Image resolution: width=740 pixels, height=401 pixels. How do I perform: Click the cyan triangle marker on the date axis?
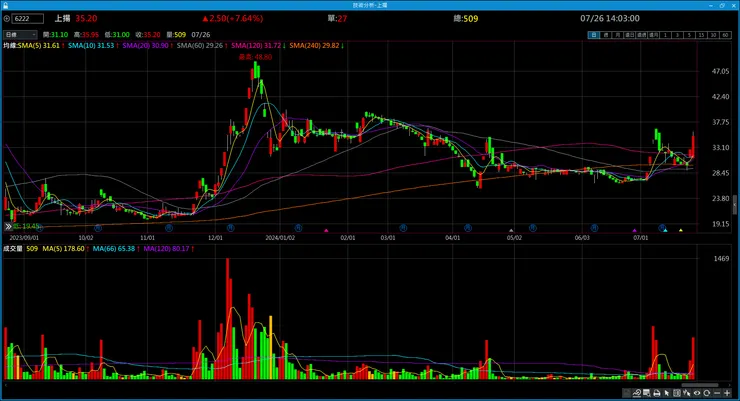tap(665, 230)
